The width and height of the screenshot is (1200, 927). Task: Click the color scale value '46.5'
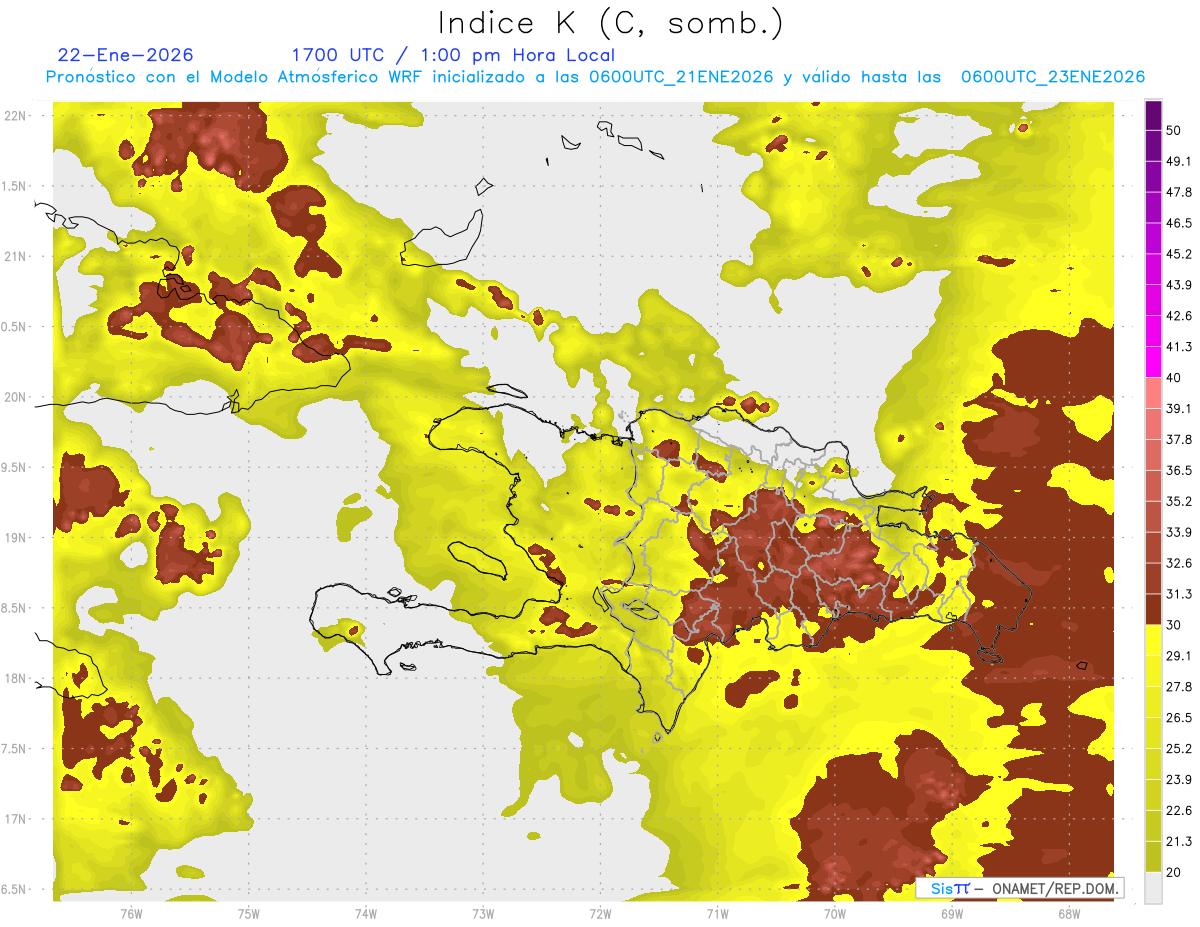pos(1180,223)
